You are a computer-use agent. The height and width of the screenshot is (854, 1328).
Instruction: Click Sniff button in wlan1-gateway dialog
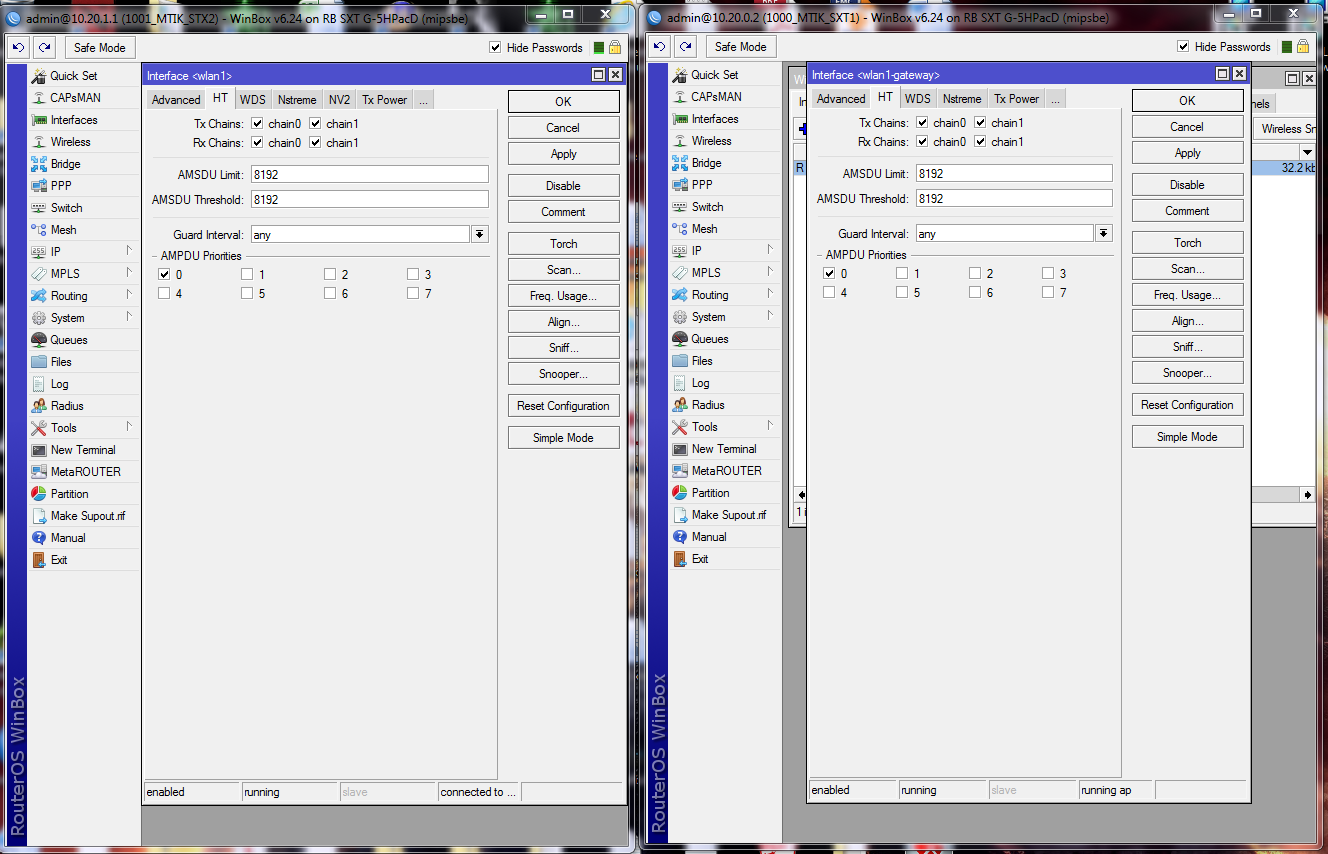click(1188, 347)
